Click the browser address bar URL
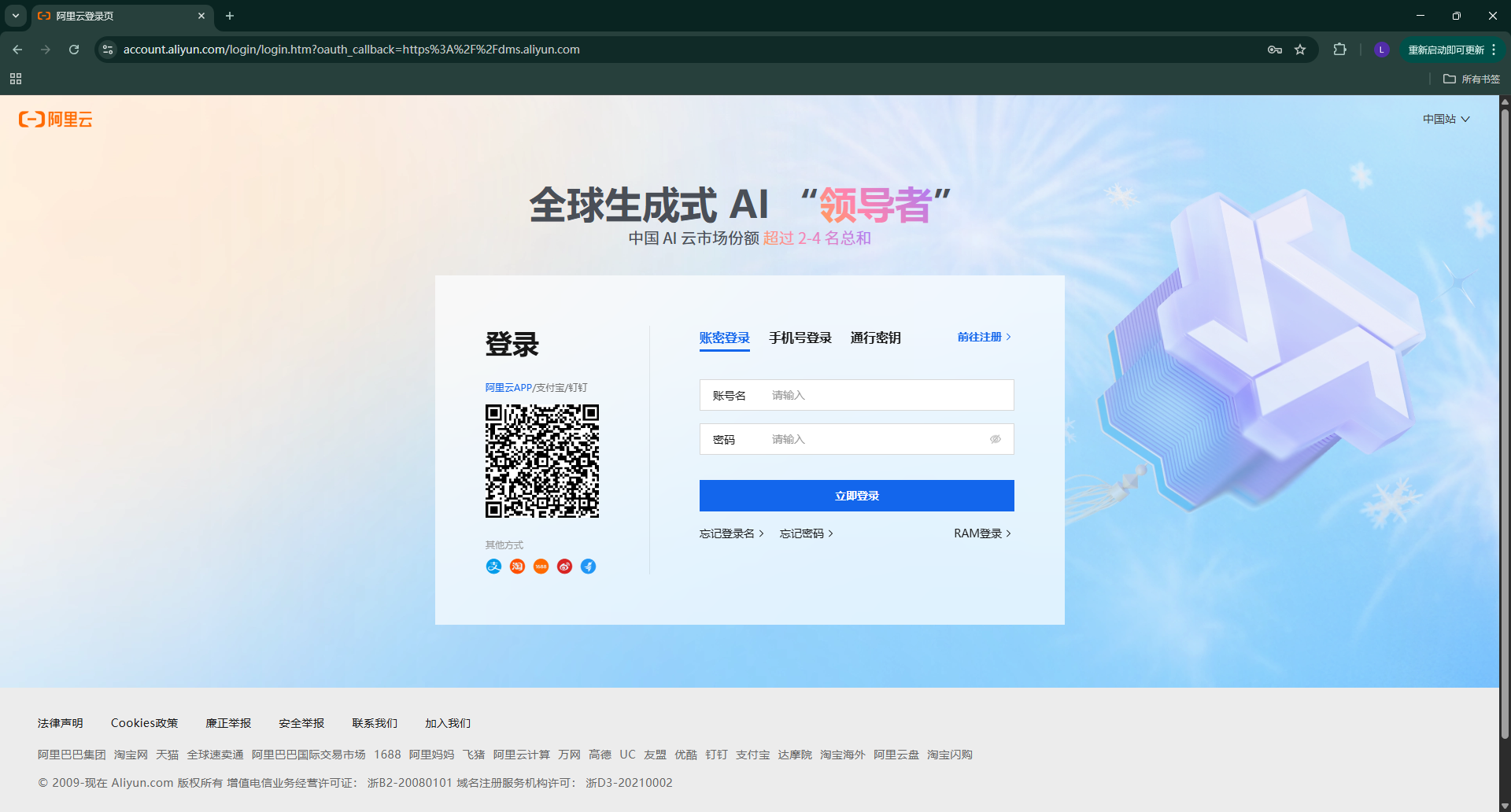 (x=352, y=50)
